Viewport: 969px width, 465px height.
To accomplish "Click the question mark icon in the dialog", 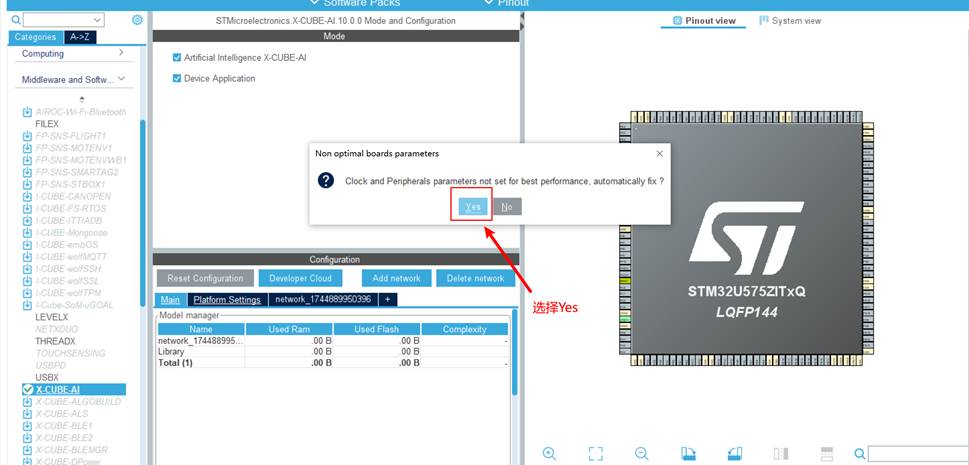I will coord(326,181).
